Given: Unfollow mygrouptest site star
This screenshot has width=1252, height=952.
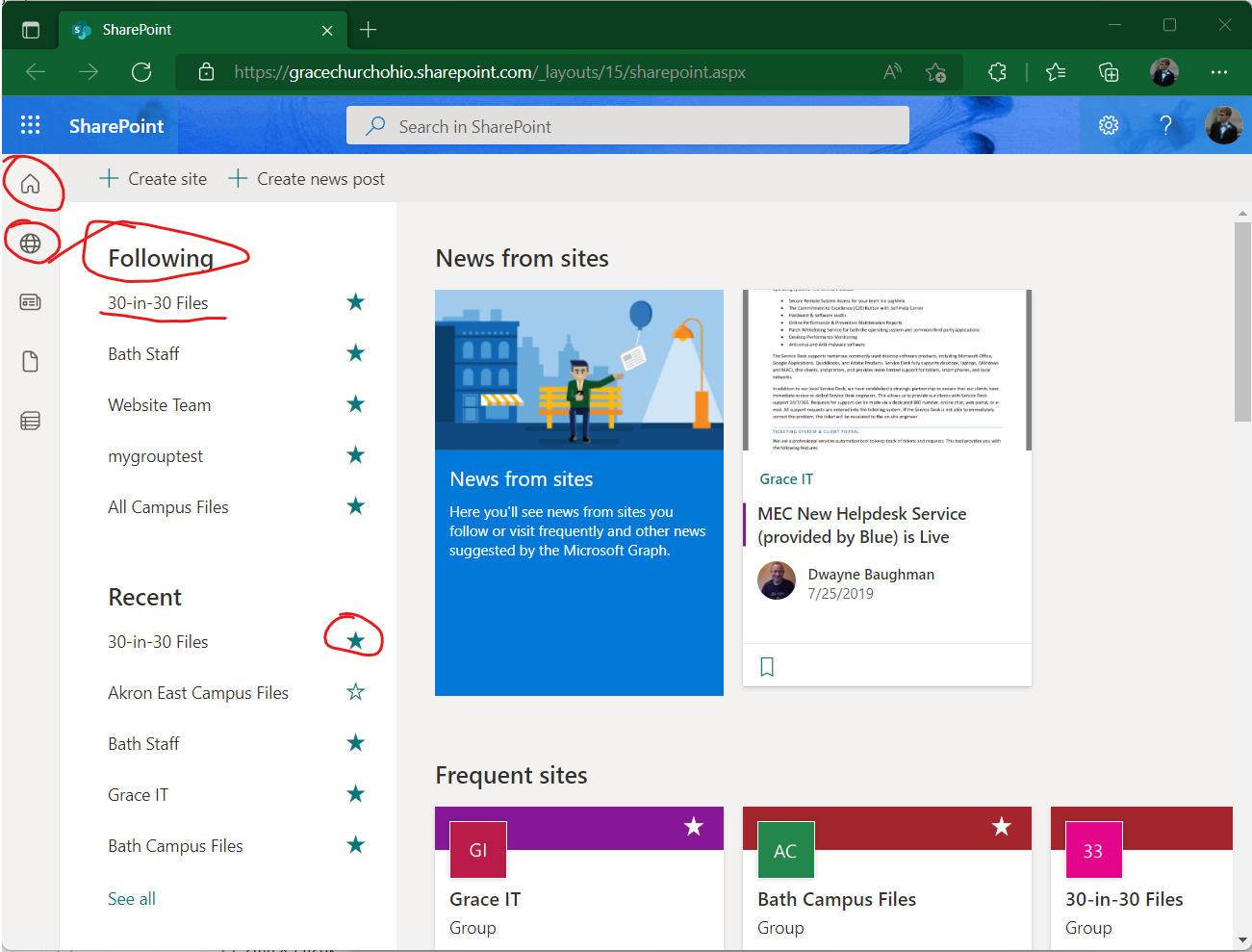Looking at the screenshot, I should (x=356, y=455).
